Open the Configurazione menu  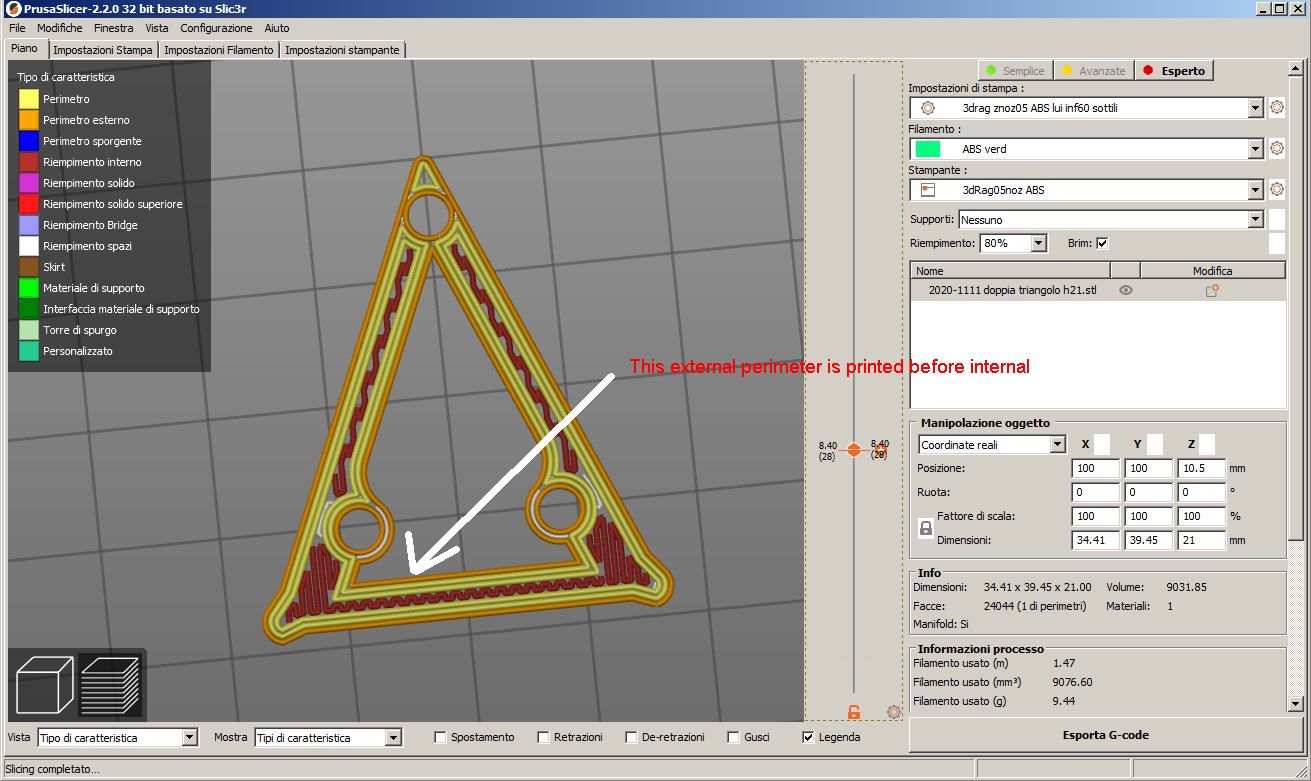[216, 28]
